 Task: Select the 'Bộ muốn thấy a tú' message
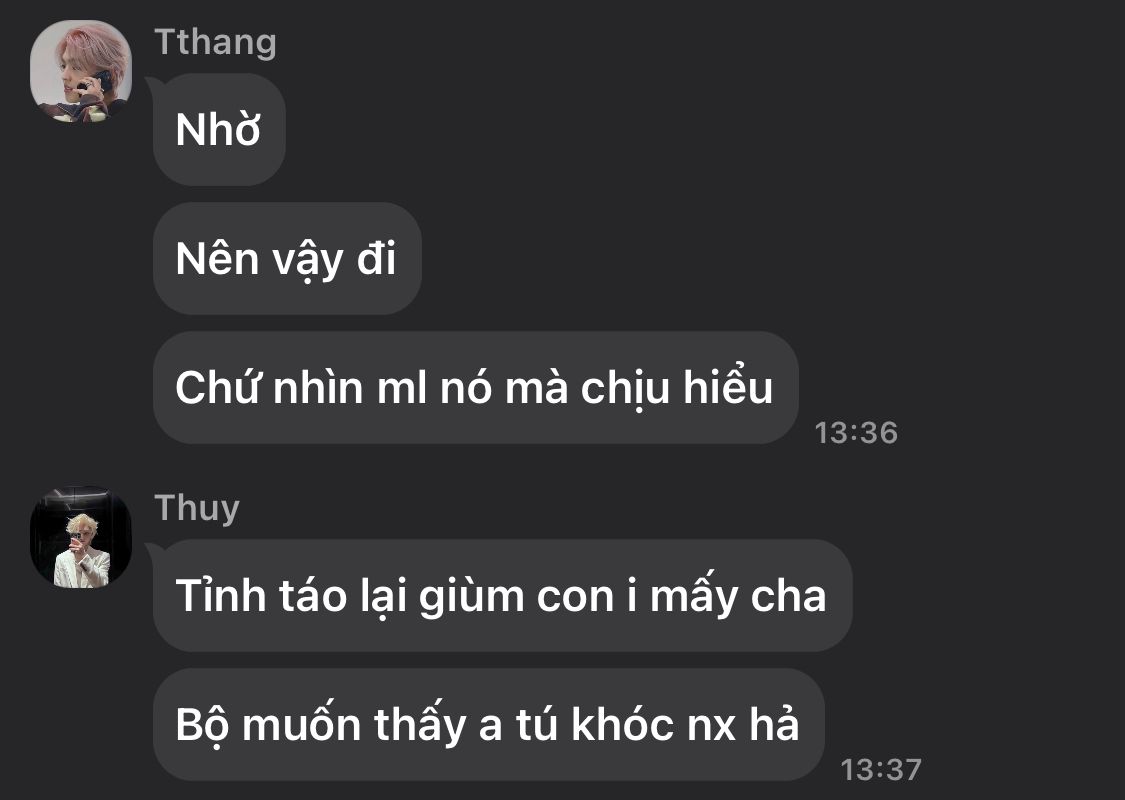[x=489, y=725]
